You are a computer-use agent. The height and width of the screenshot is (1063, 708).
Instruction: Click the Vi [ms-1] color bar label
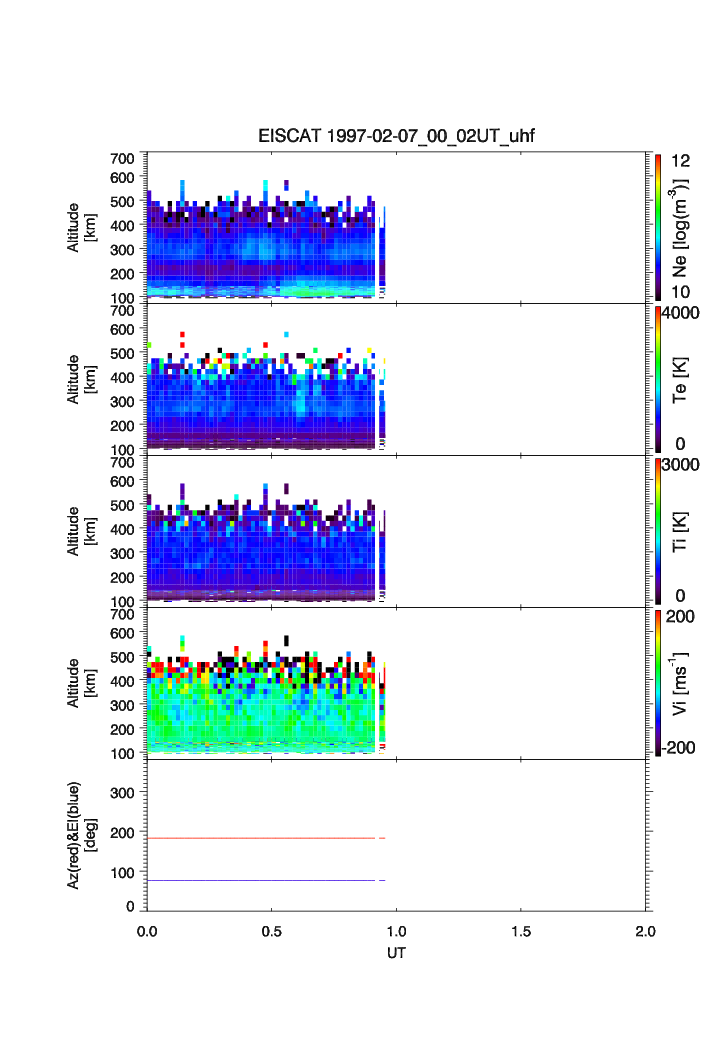point(679,683)
